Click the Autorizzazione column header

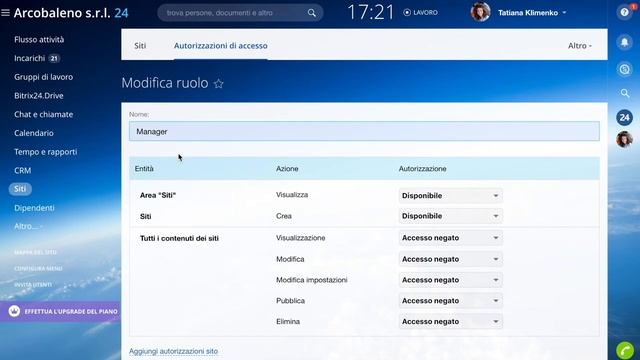coord(422,169)
